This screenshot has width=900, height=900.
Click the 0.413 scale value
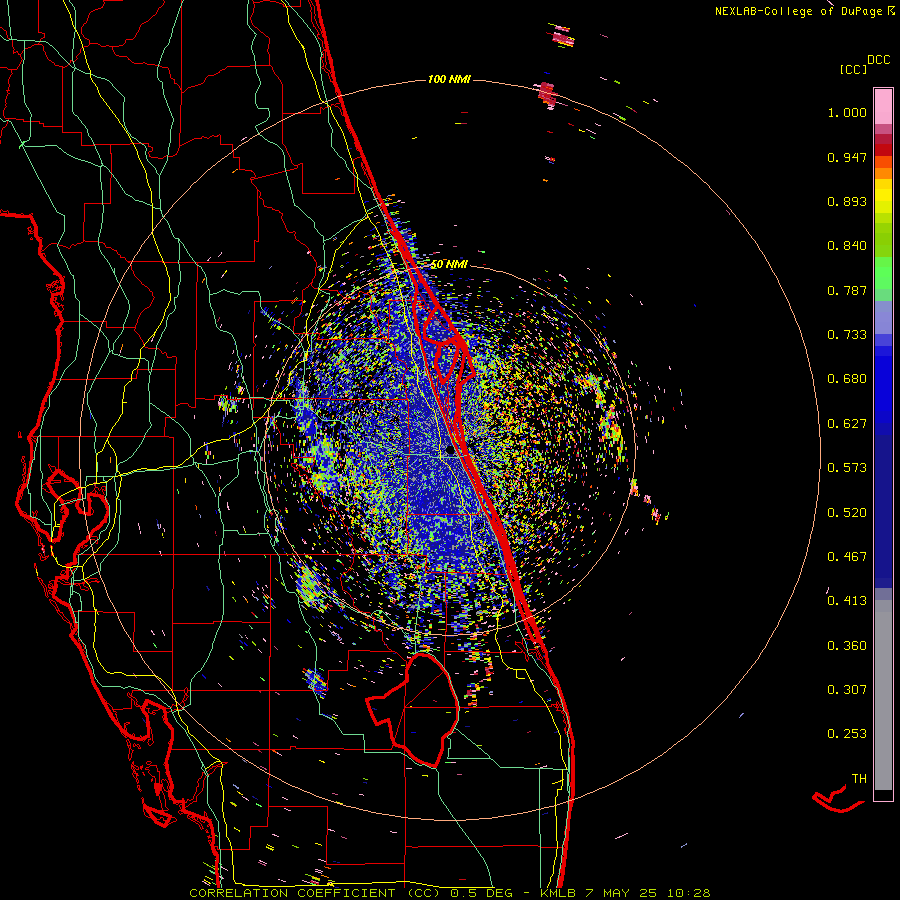(847, 601)
